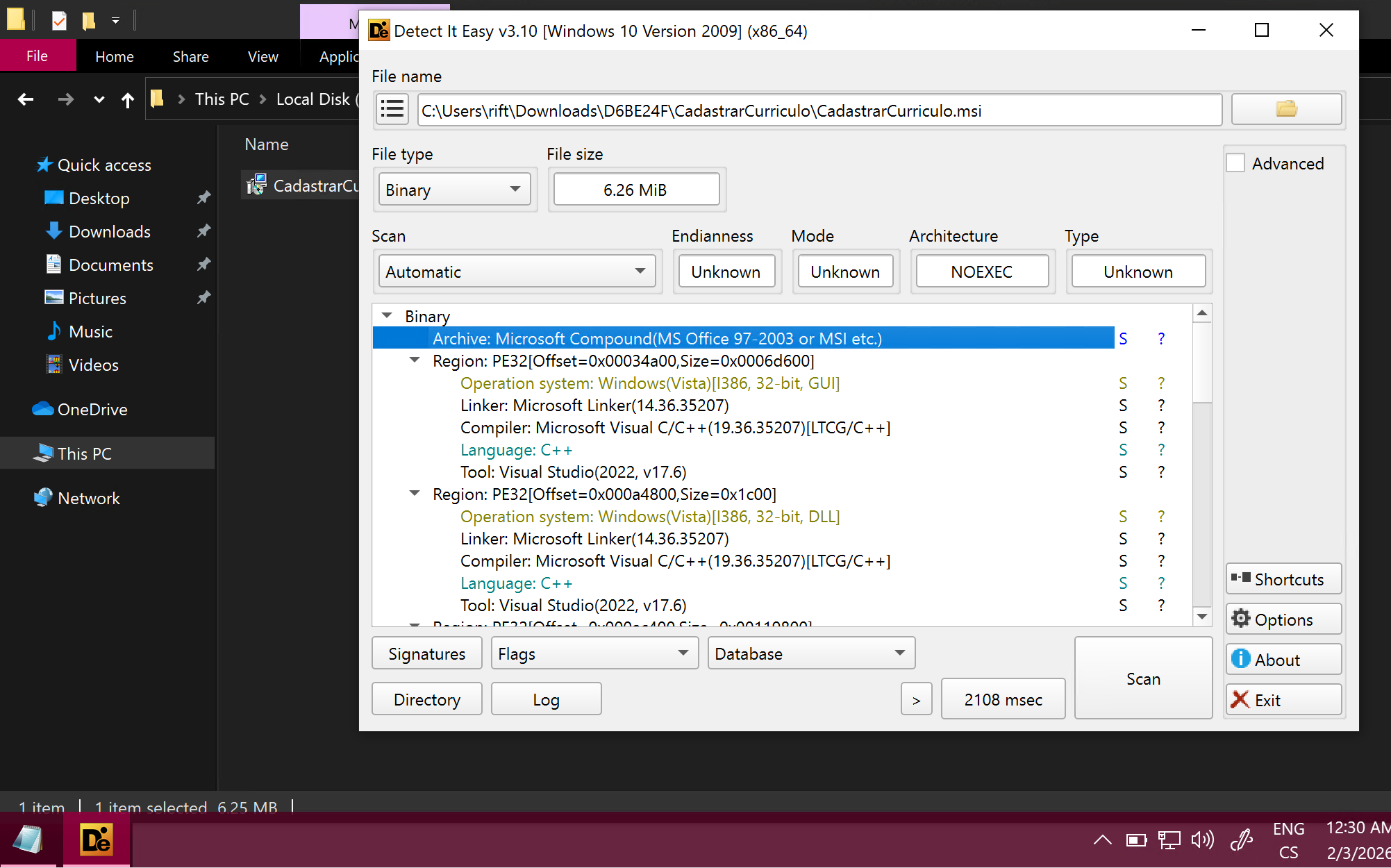Click the volume speaker tray icon
Screen dimensions: 1391x868
click(x=1203, y=840)
